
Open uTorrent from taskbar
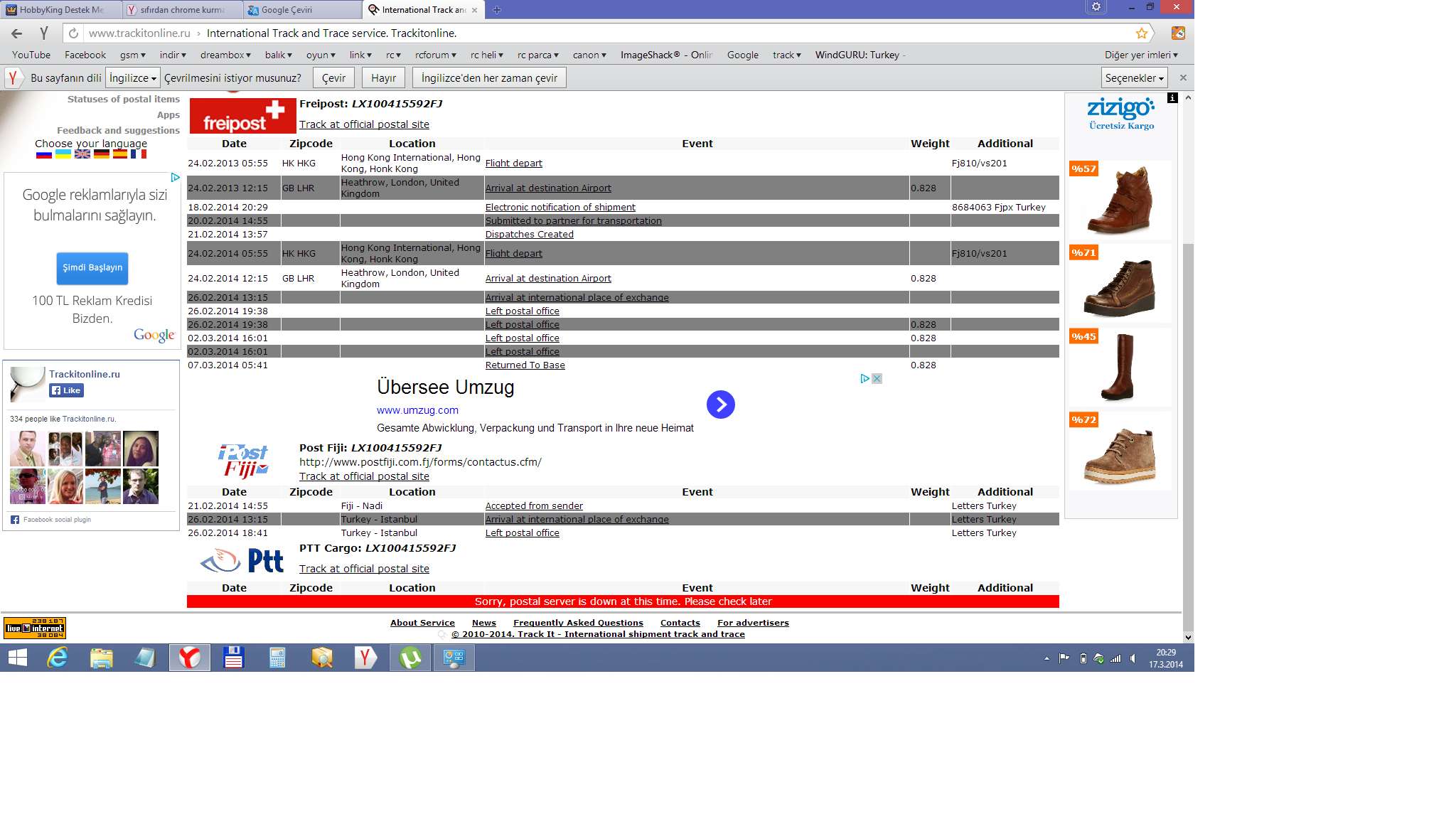tap(410, 658)
